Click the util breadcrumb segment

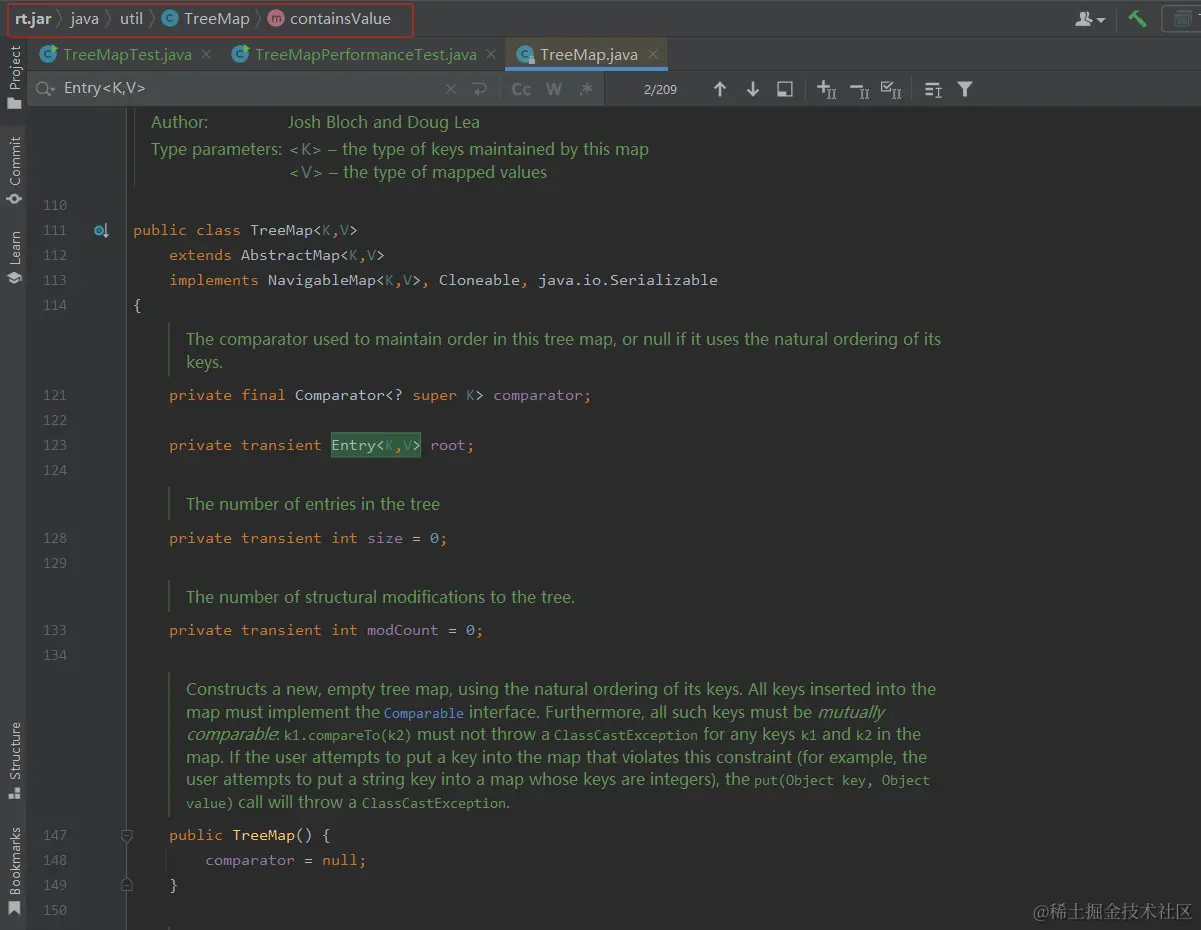point(131,18)
